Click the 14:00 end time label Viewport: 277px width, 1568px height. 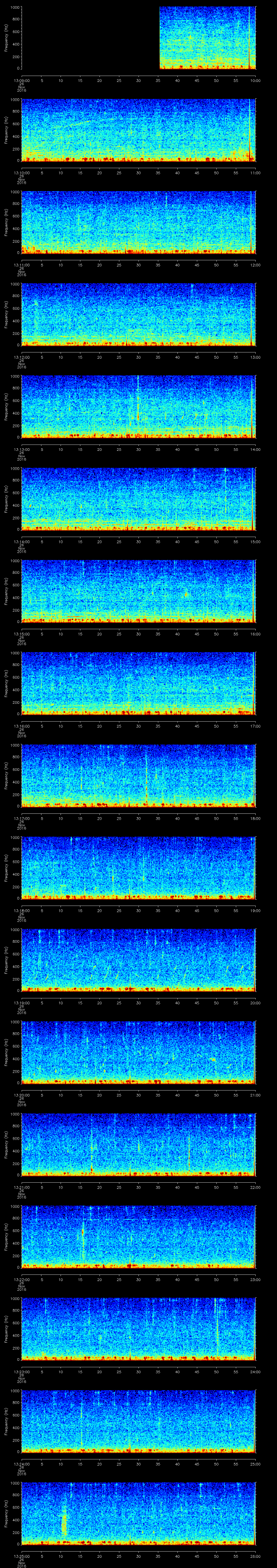[256, 449]
